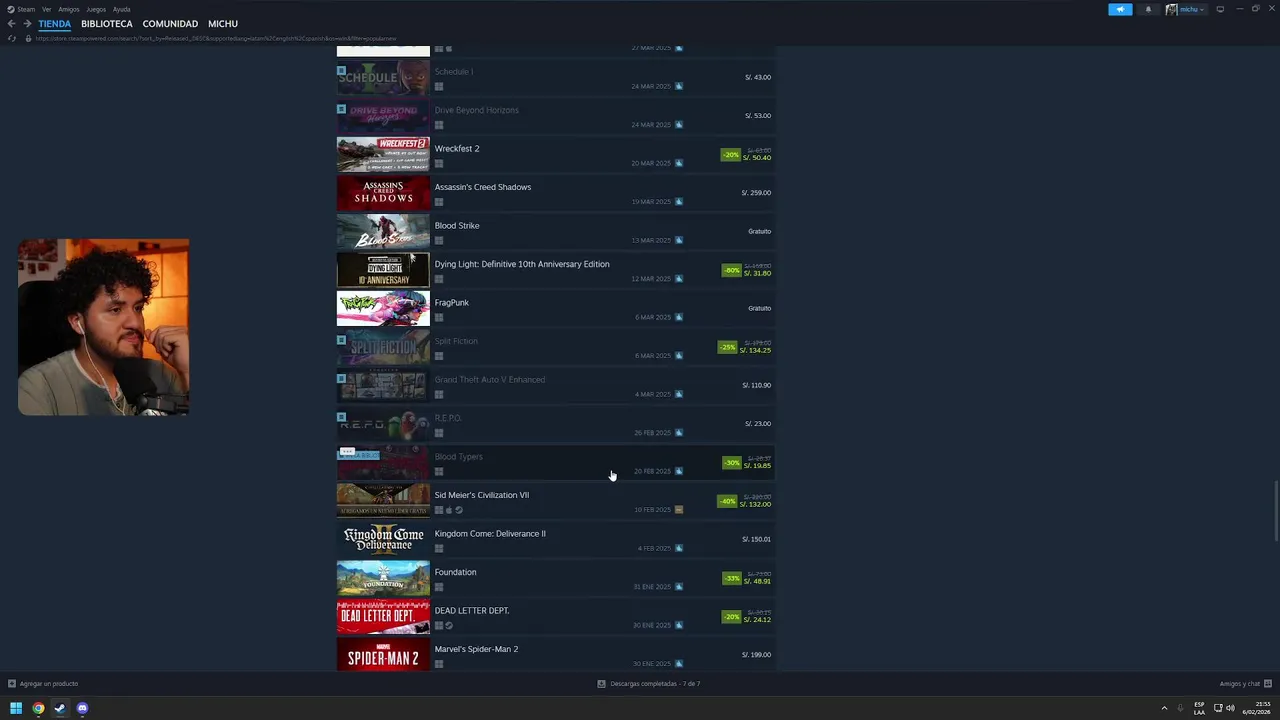Click review icon on Kingdom Come row

[x=679, y=548]
